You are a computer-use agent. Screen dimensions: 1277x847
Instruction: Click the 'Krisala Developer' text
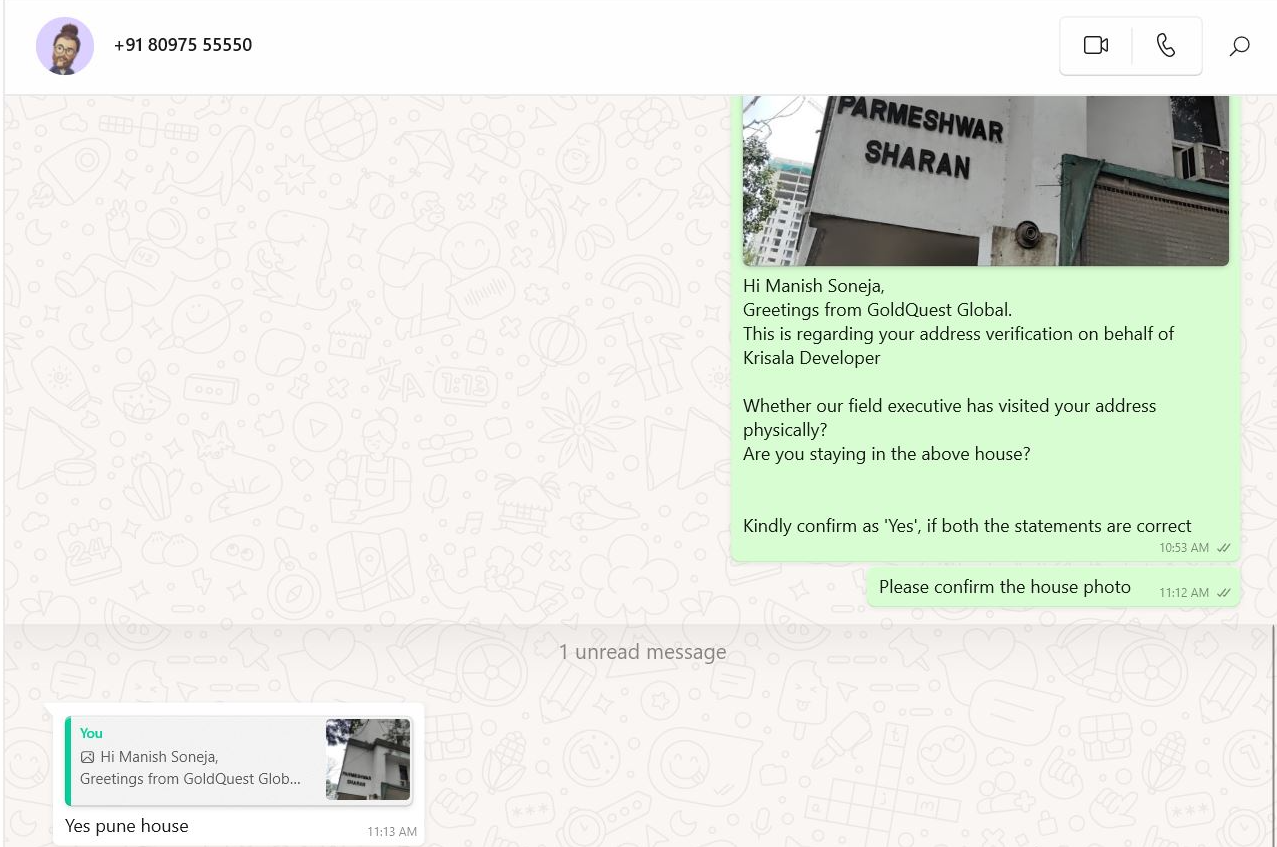[x=812, y=358]
